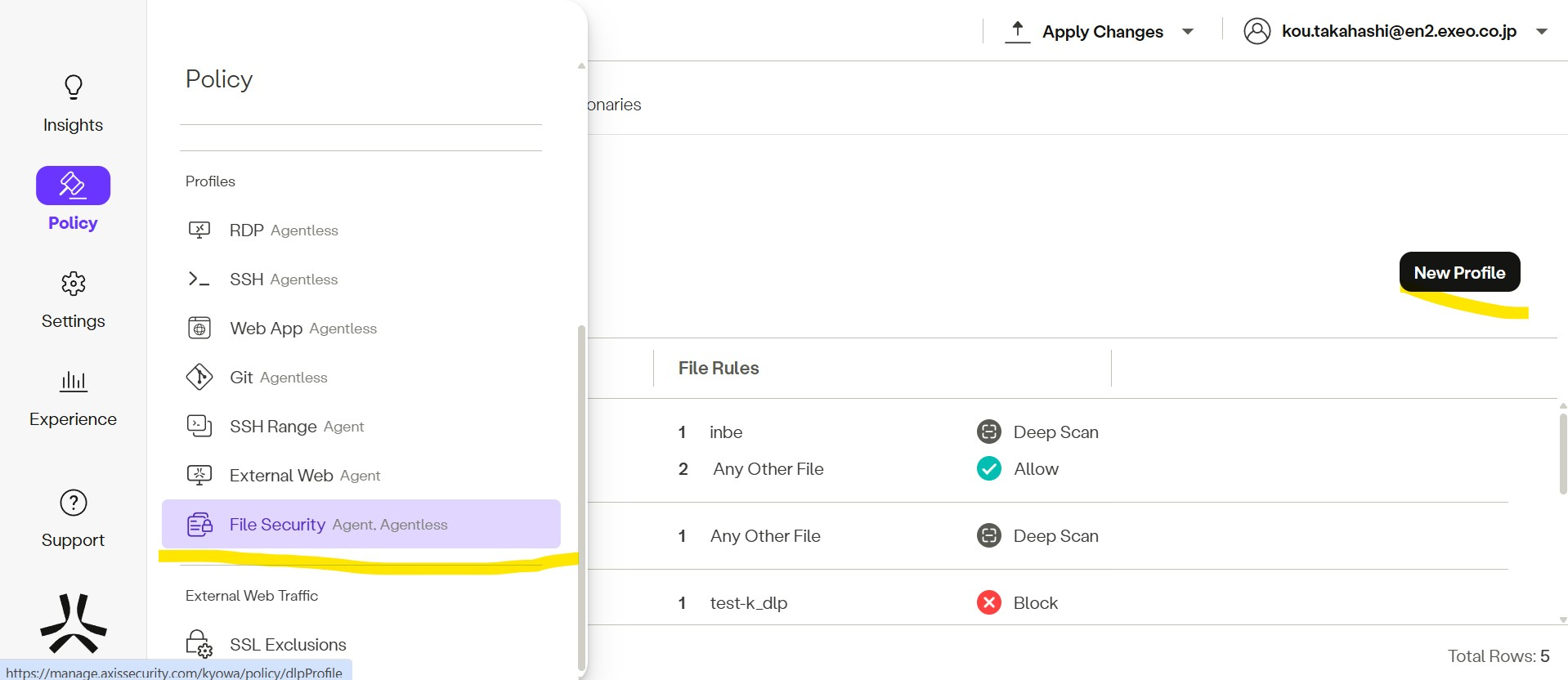Click the Support question mark icon

tap(73, 503)
